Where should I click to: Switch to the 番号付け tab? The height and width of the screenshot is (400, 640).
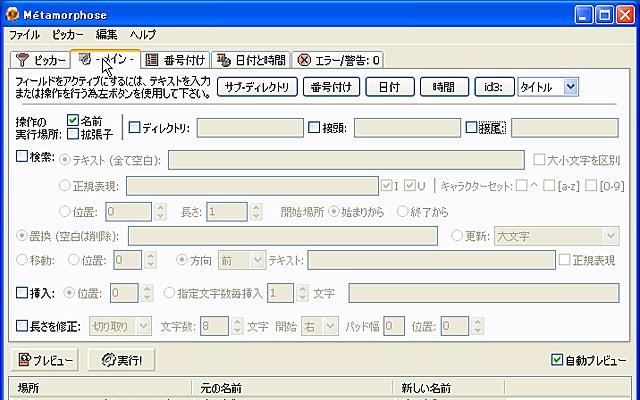coord(175,60)
